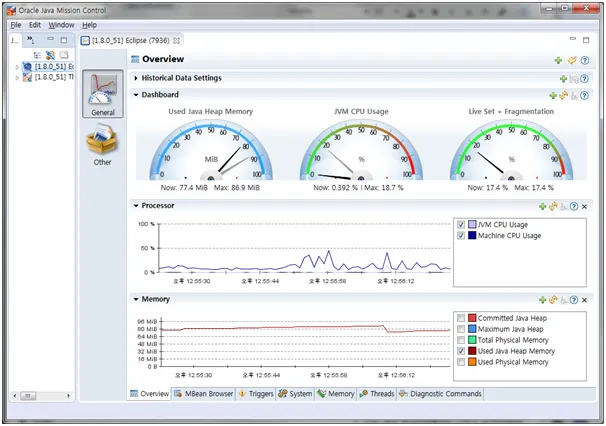Remove the Processor chart with X icon

tap(584, 207)
